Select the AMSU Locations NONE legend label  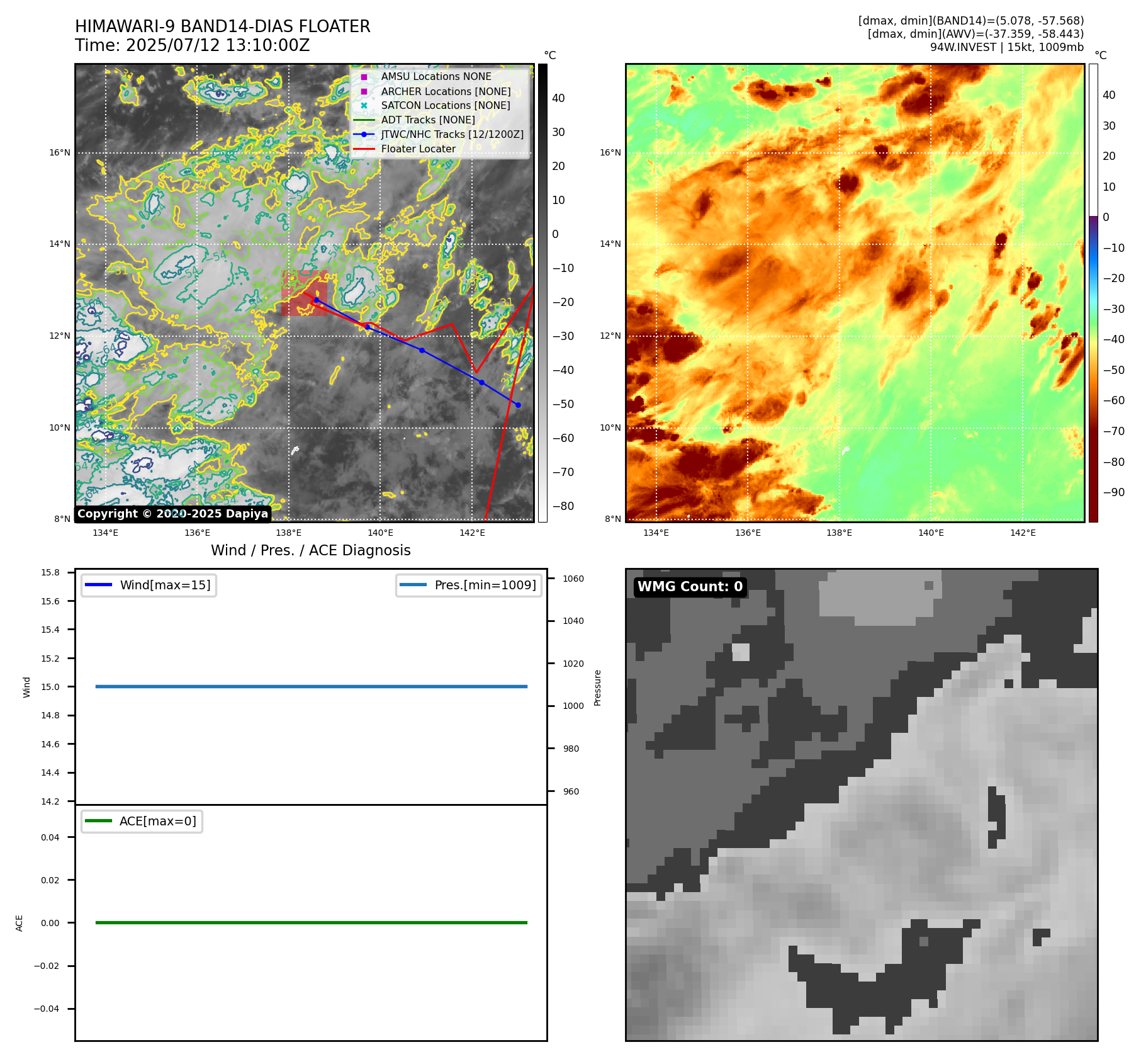[x=436, y=76]
